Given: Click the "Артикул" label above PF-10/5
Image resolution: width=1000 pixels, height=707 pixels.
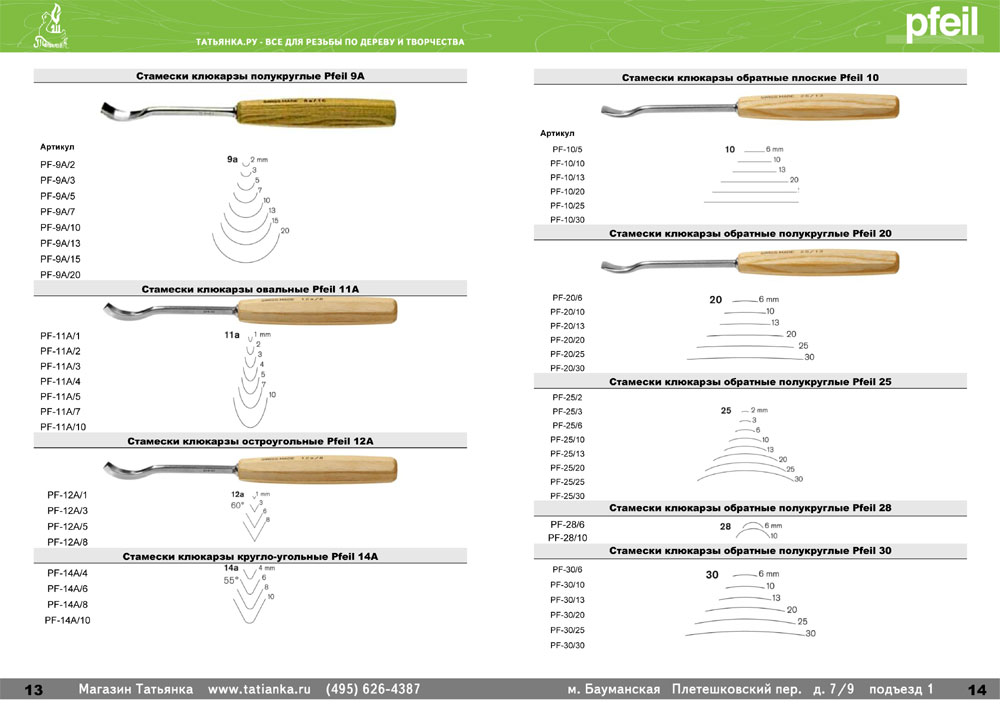Looking at the screenshot, I should (x=557, y=133).
